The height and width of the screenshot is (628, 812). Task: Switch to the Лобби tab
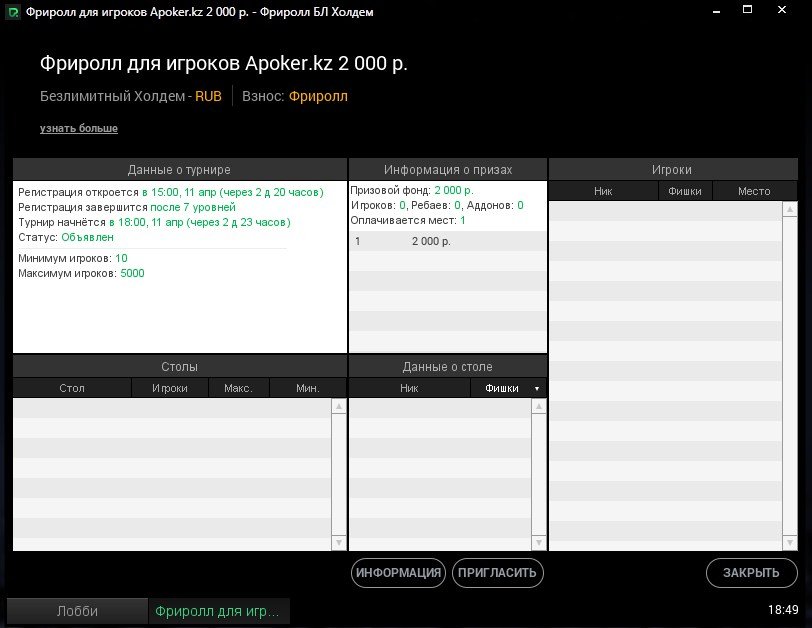[x=77, y=610]
